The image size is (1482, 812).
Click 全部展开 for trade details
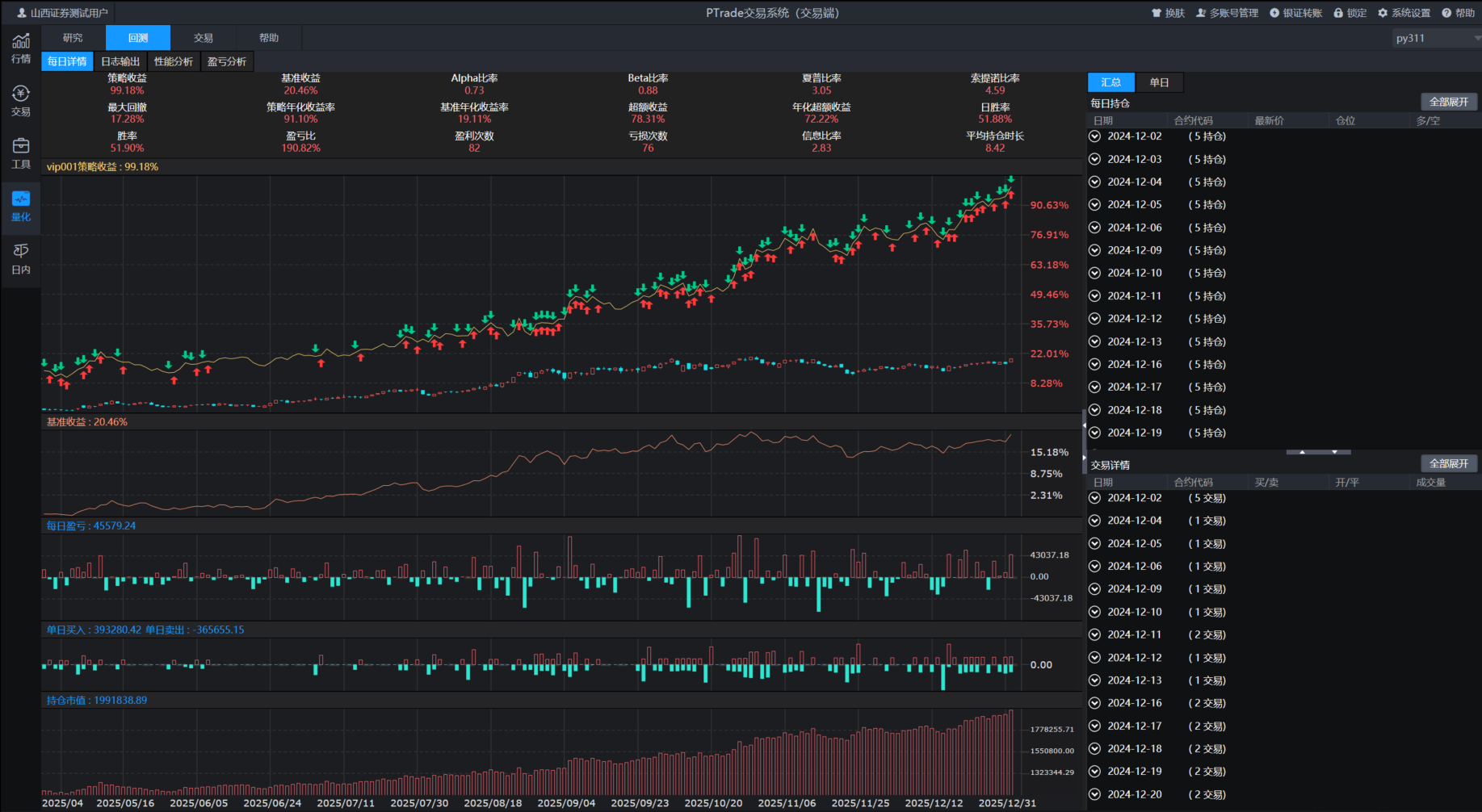tap(1449, 463)
